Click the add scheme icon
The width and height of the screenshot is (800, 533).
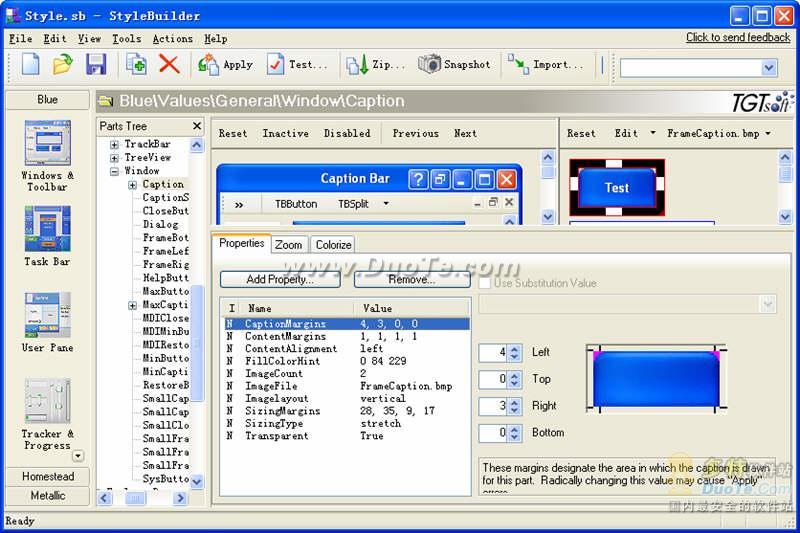pos(136,65)
